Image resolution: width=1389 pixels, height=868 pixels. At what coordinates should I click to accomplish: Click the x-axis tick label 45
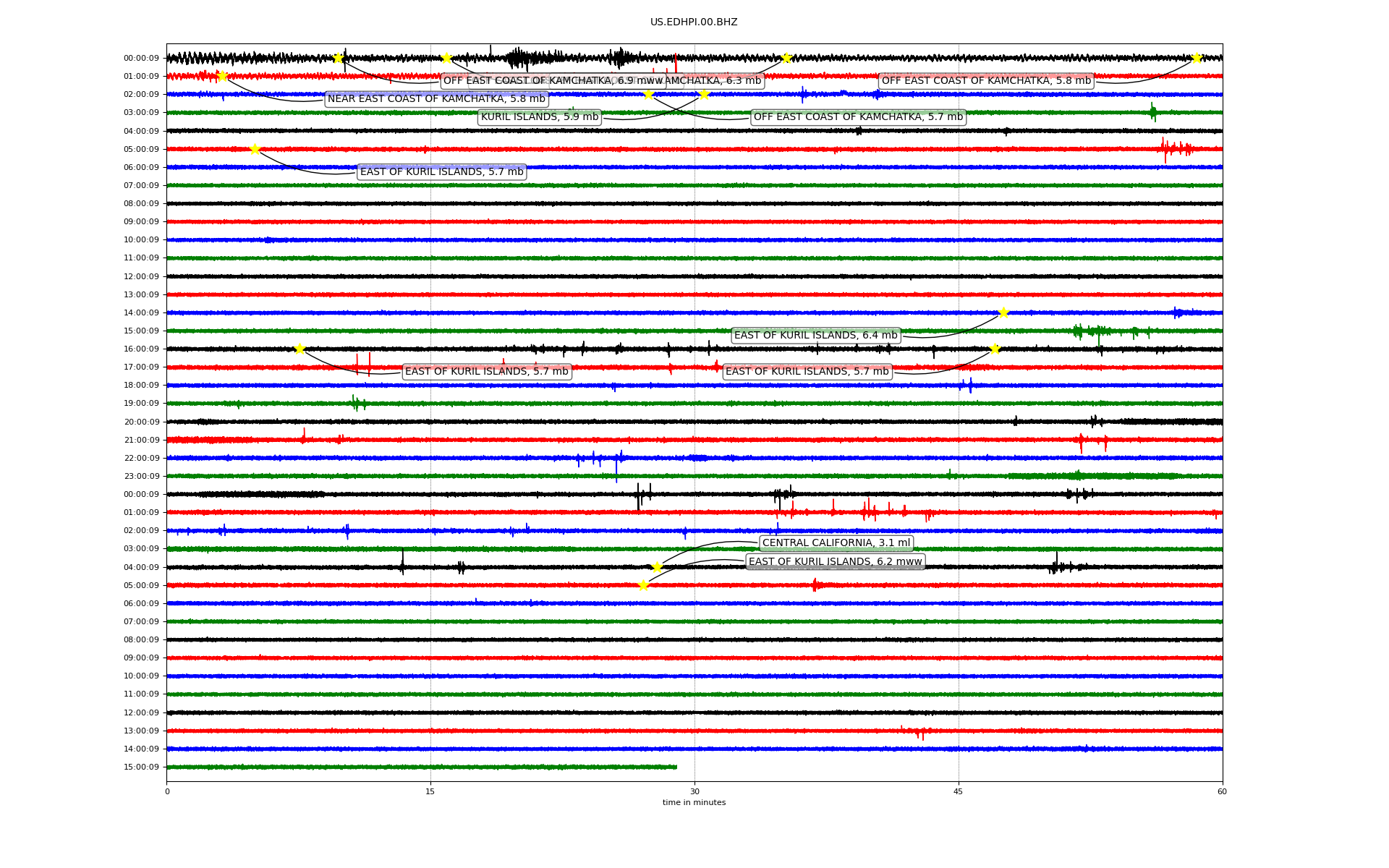tap(959, 792)
